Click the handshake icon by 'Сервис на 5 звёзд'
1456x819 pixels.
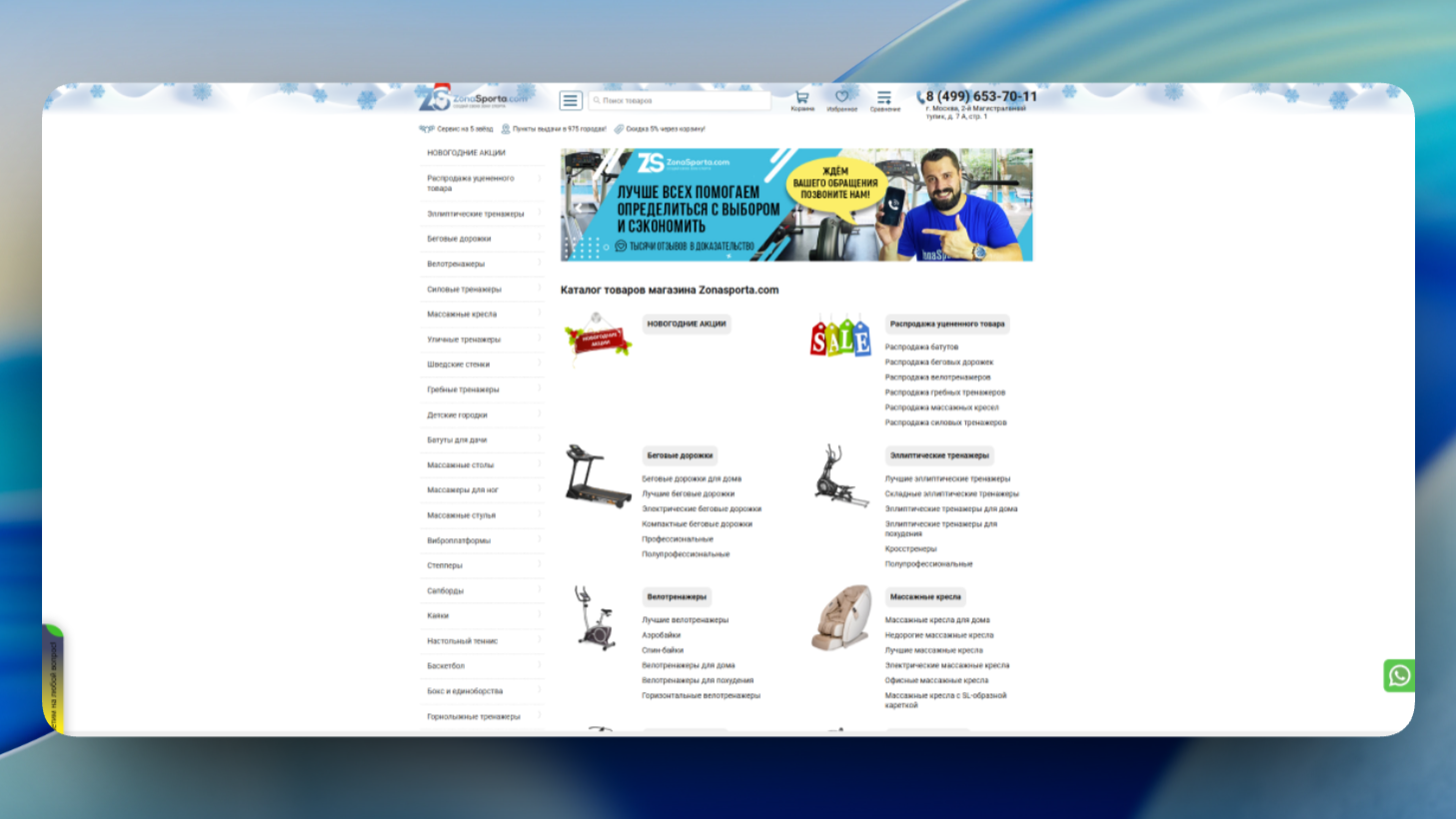coord(427,129)
